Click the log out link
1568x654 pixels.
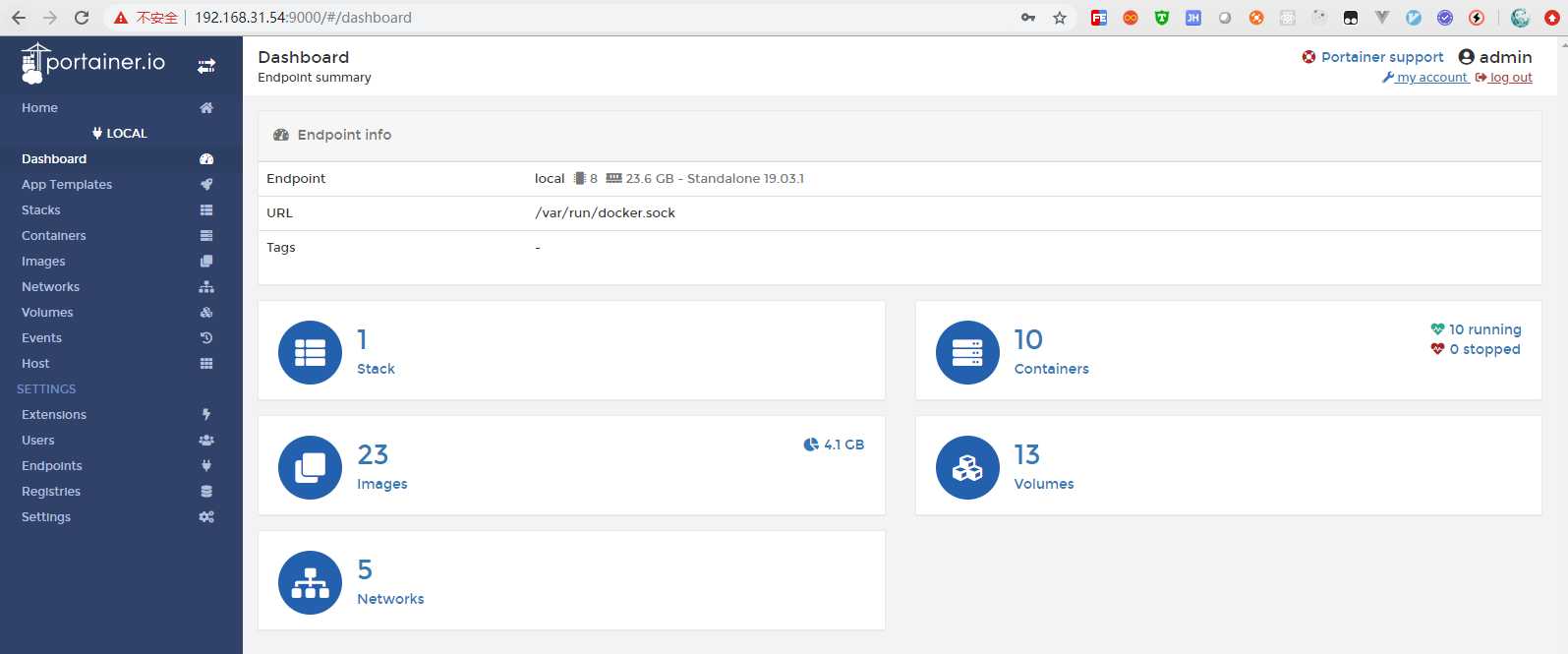click(x=1504, y=78)
